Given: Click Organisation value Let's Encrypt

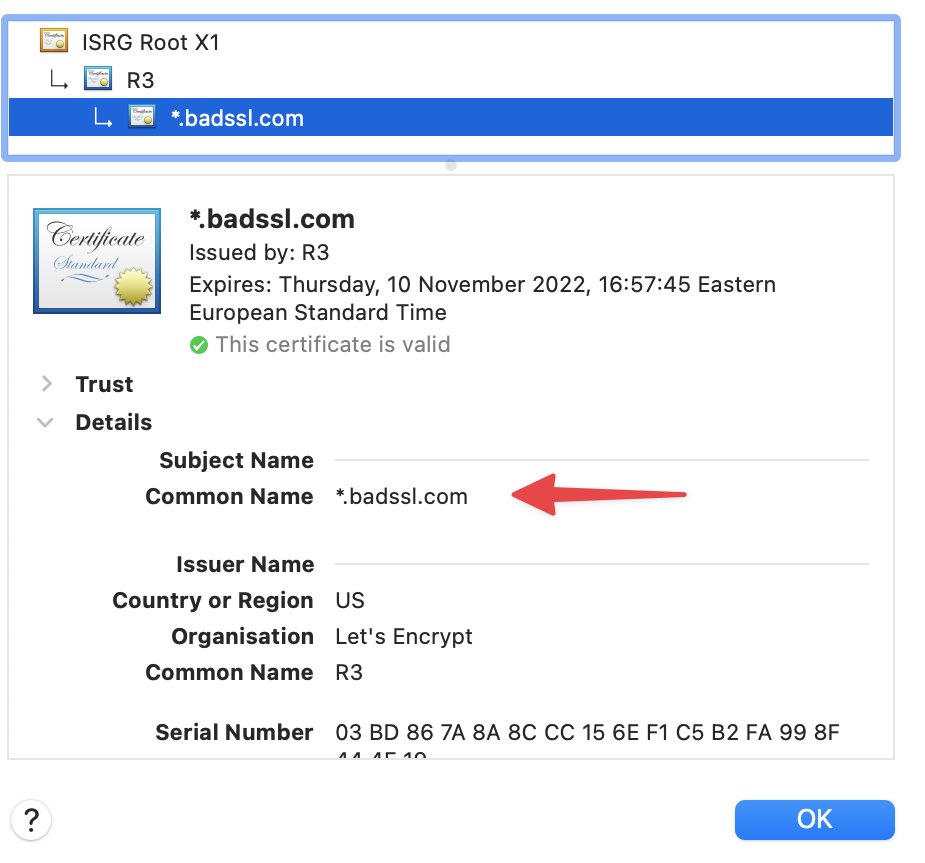Looking at the screenshot, I should click(404, 637).
